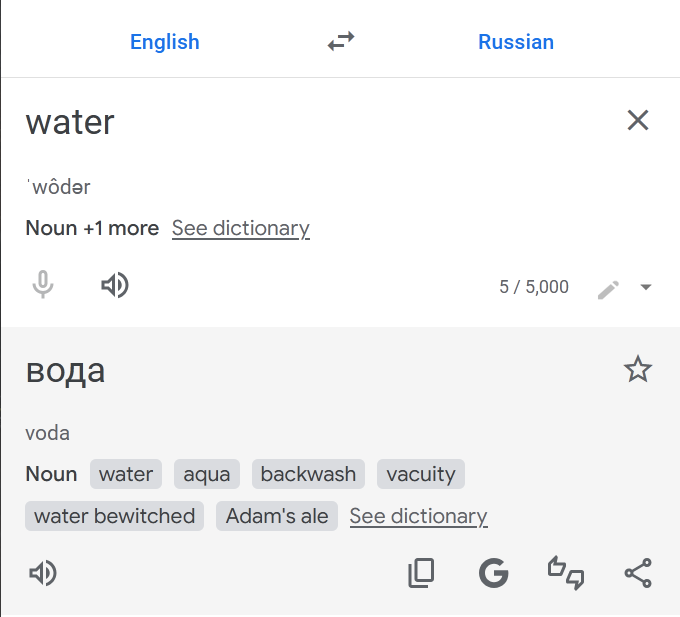Save translation with the star icon
Image resolution: width=680 pixels, height=617 pixels.
637,370
